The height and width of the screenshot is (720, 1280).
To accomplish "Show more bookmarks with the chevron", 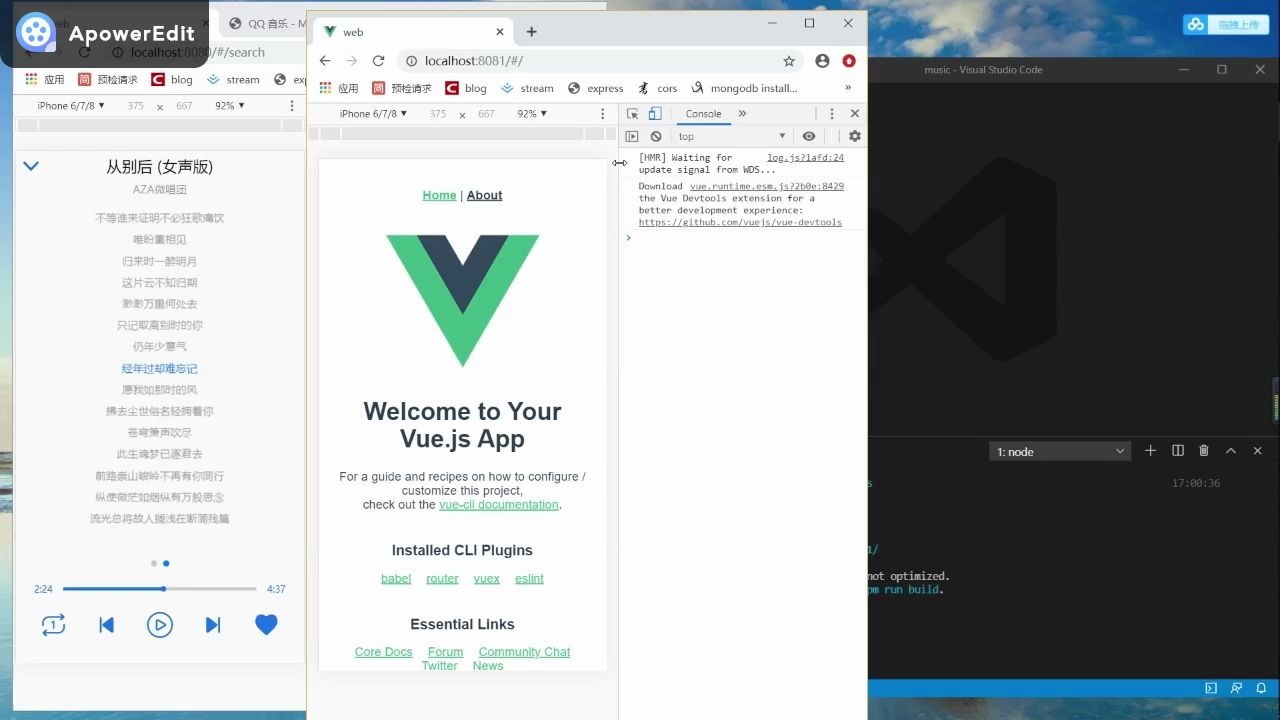I will [x=848, y=88].
